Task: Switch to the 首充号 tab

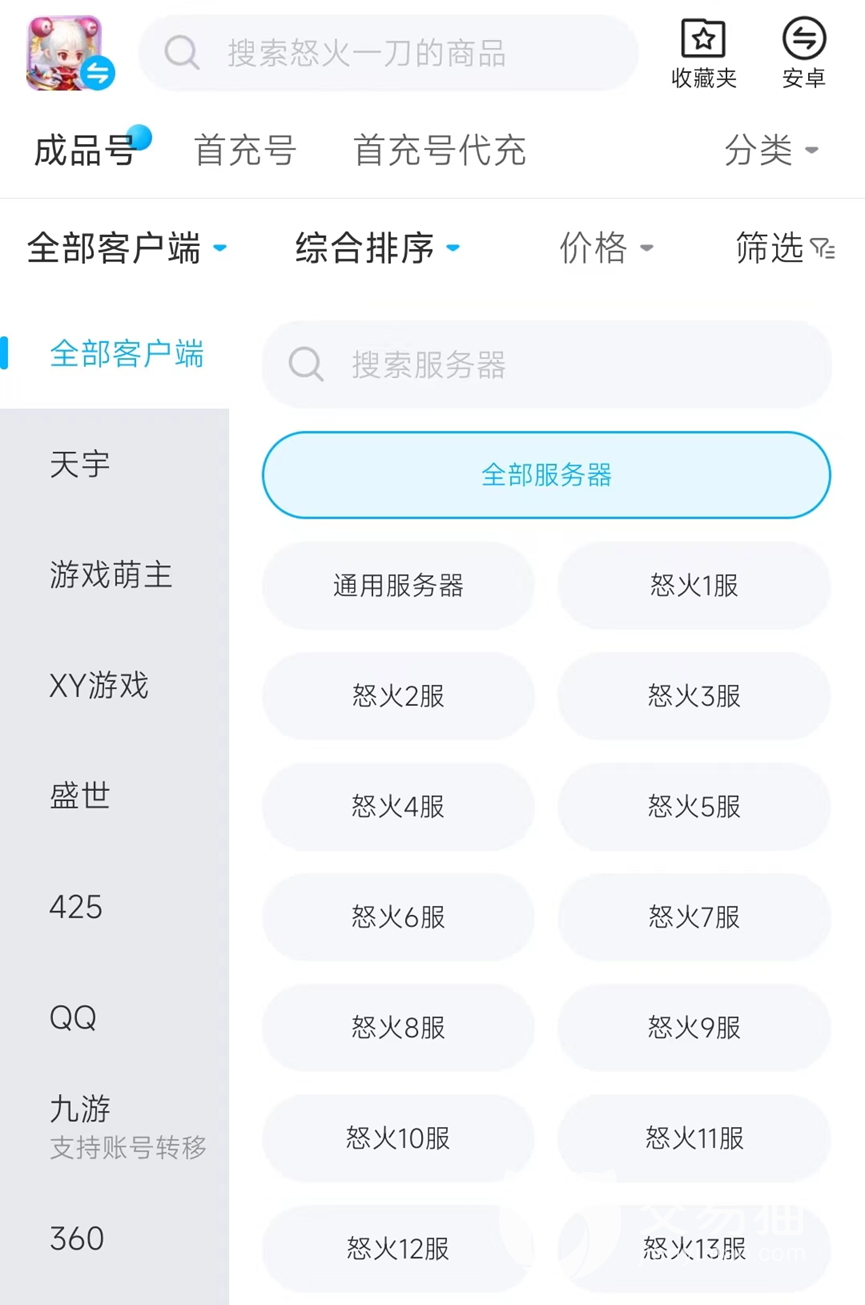Action: 245,151
